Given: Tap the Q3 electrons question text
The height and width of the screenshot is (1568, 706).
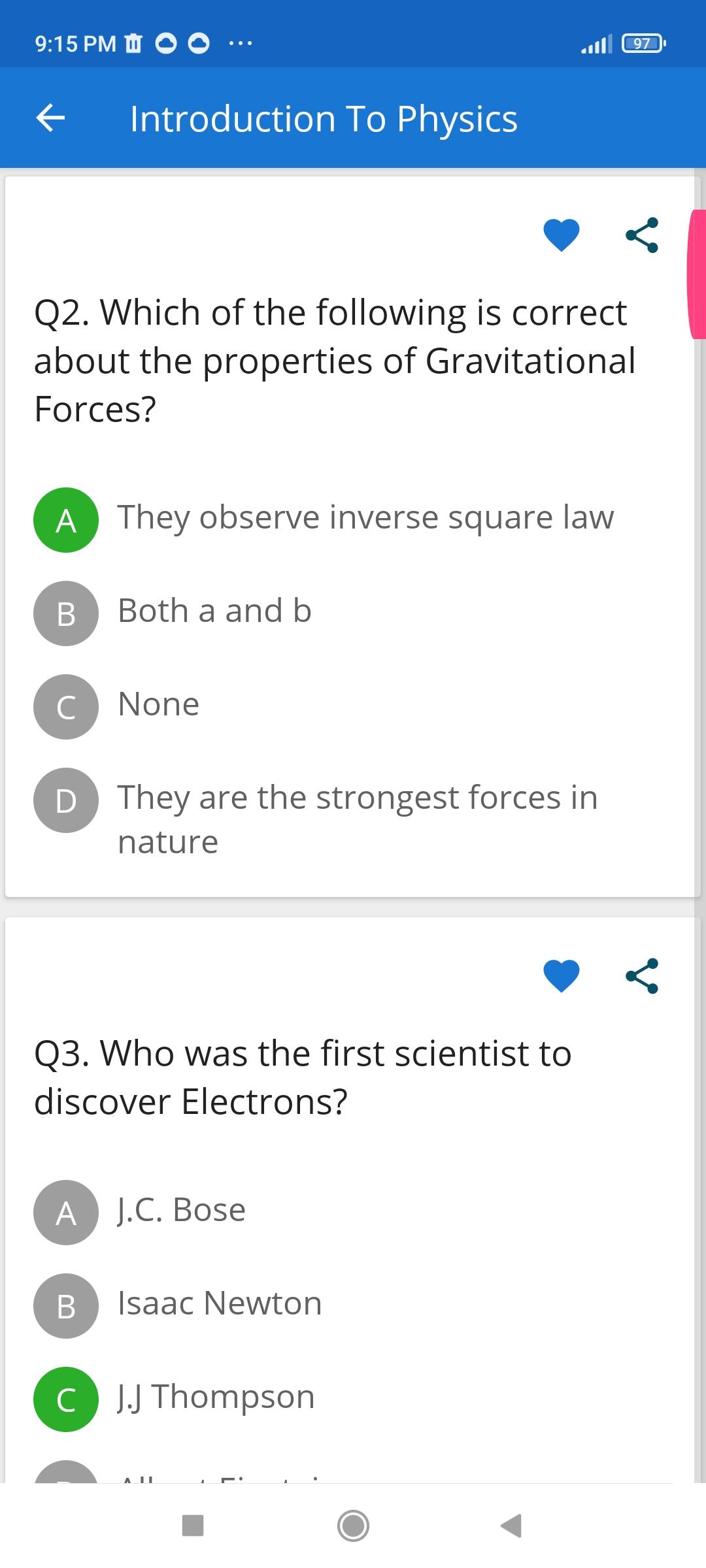Looking at the screenshot, I should [303, 1077].
